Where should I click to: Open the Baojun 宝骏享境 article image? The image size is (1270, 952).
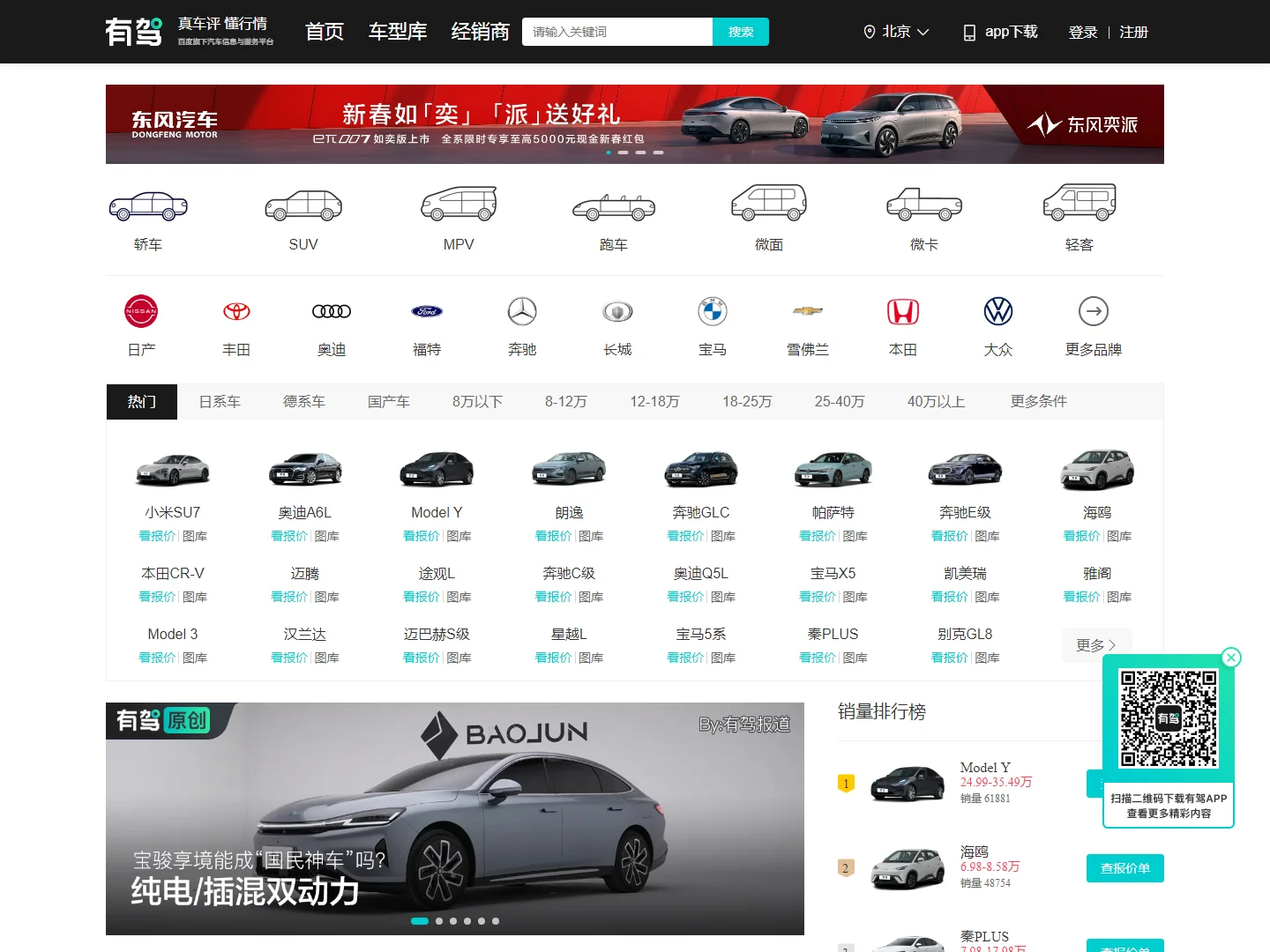(455, 819)
